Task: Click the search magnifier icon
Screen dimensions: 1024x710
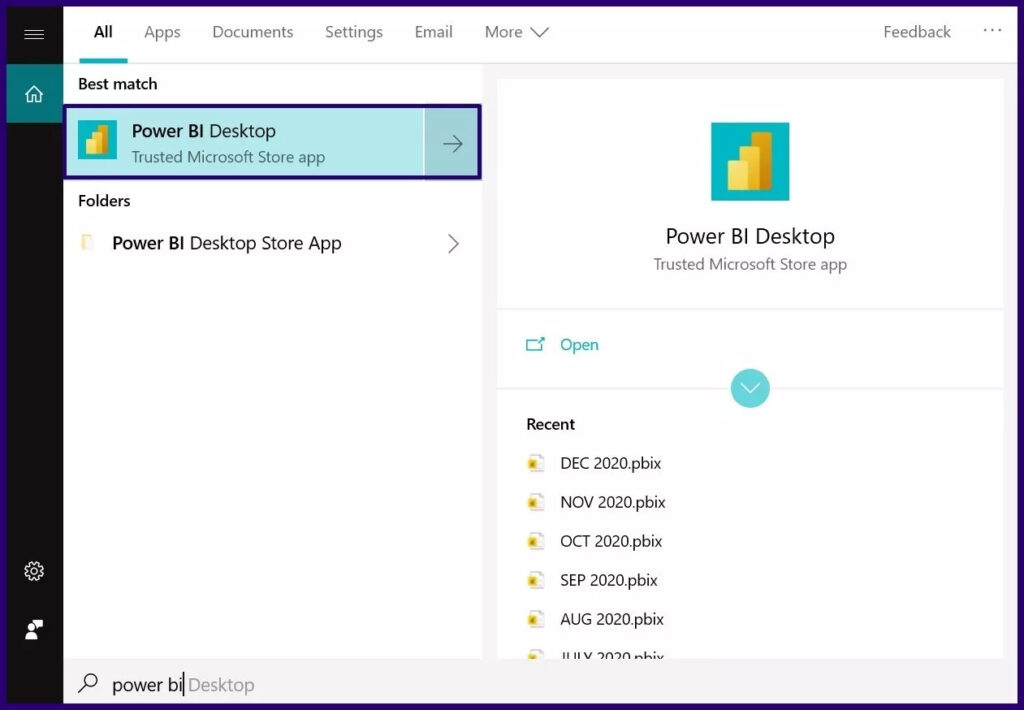Action: (88, 684)
